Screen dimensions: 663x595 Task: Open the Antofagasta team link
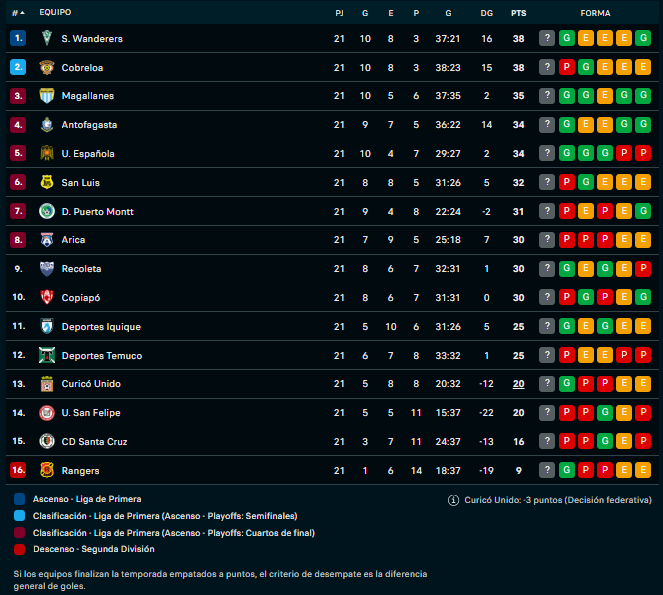(x=89, y=125)
